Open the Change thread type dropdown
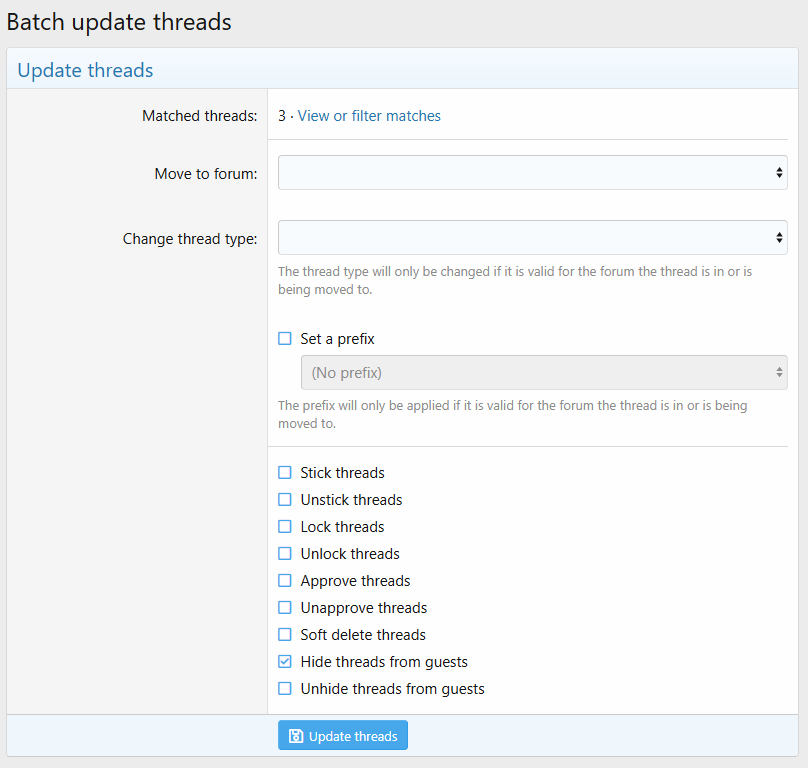The image size is (808, 768). click(x=532, y=238)
